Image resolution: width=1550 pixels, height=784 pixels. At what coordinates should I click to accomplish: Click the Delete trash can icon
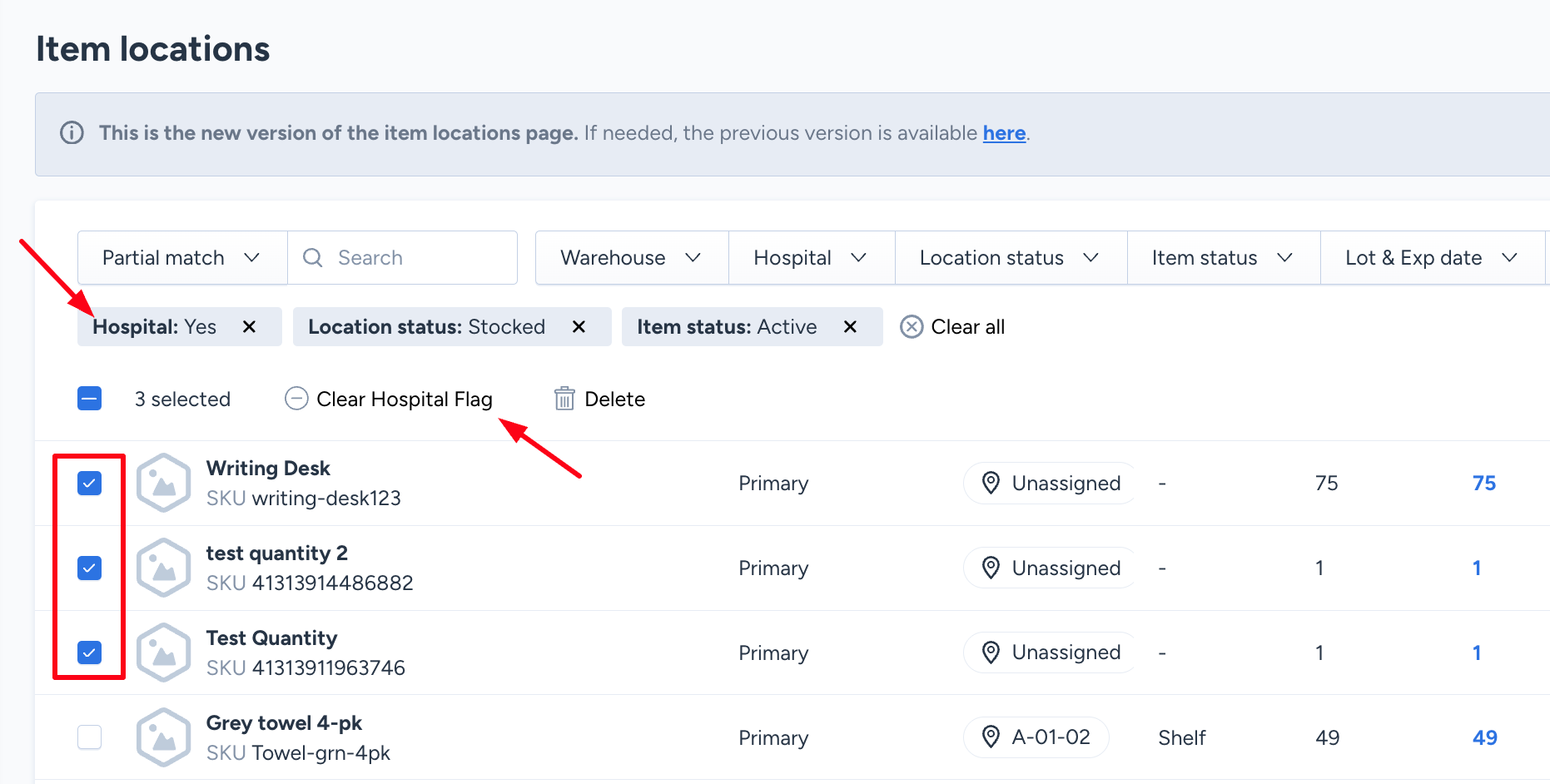[564, 399]
